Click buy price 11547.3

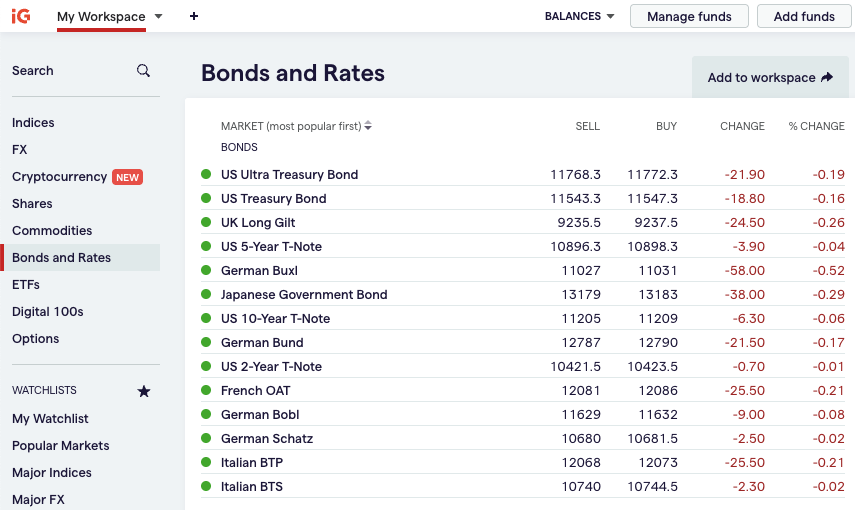[x=652, y=199]
